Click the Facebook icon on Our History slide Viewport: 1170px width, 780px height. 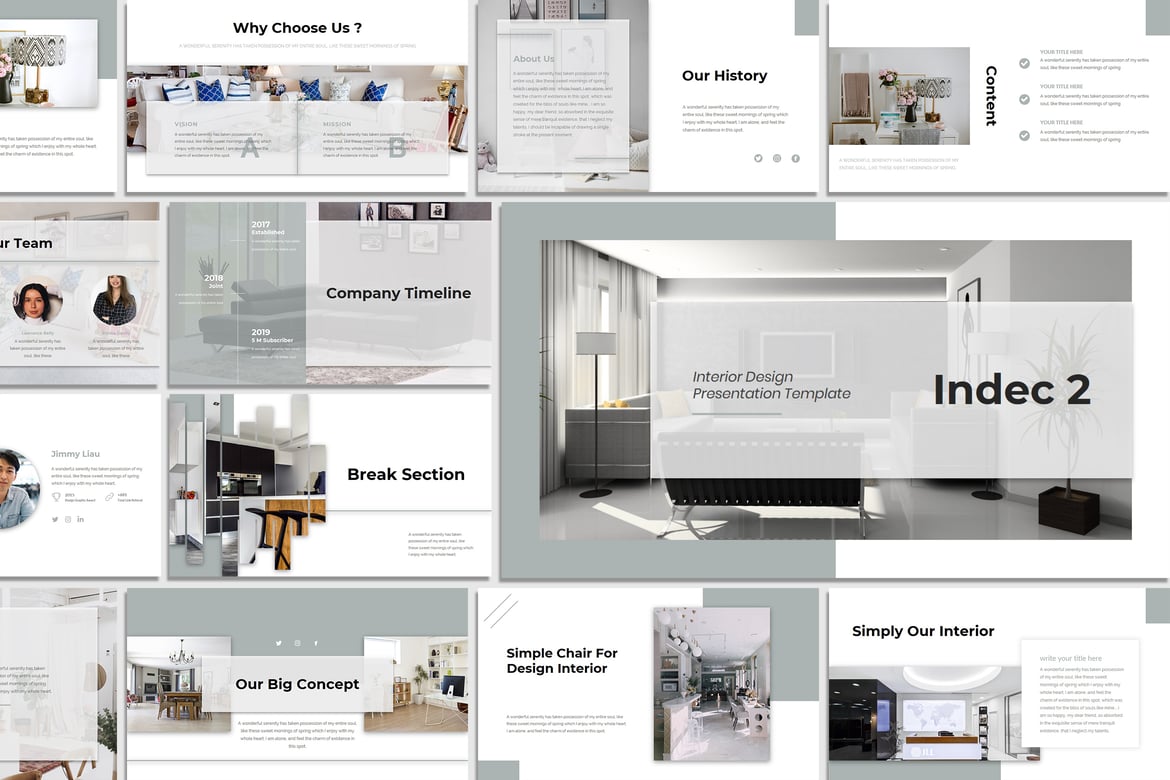point(795,158)
